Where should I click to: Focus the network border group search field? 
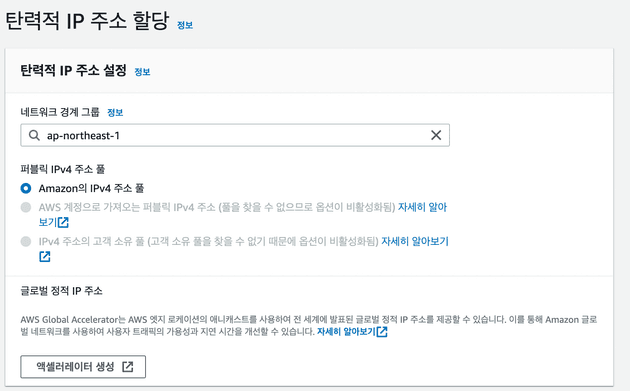tap(235, 135)
